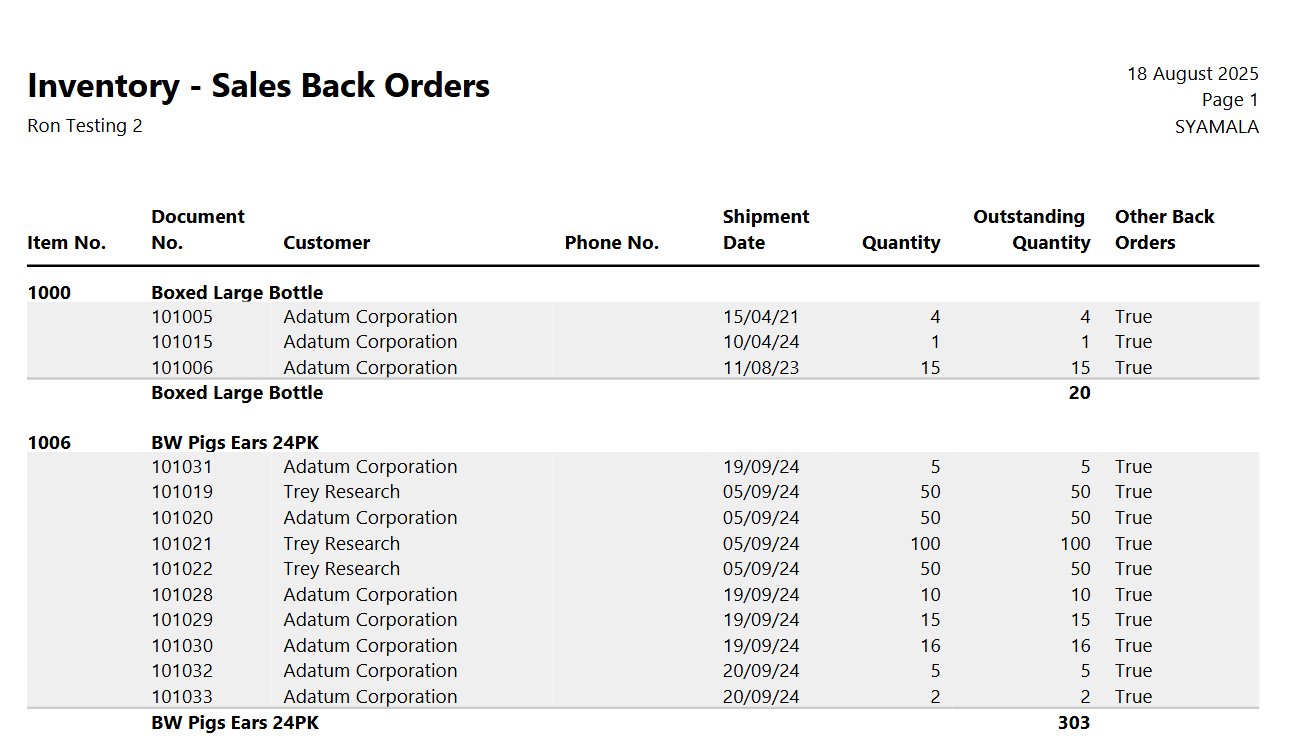Screen dimensions: 1303x748
Task: Click the Boxed Large Bottle total value 20
Action: pos(1079,393)
